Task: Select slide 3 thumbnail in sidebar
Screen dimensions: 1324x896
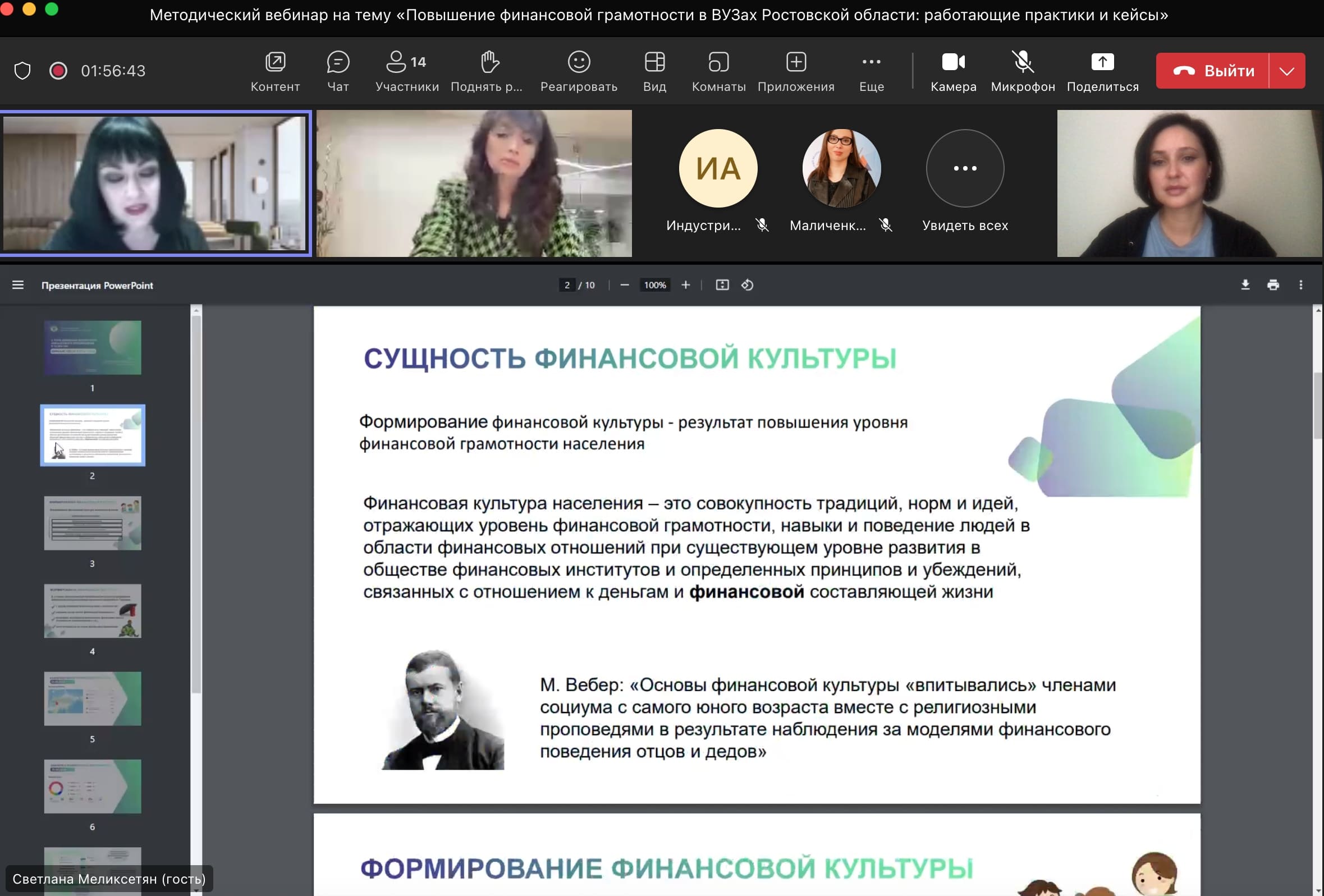Action: coord(92,523)
